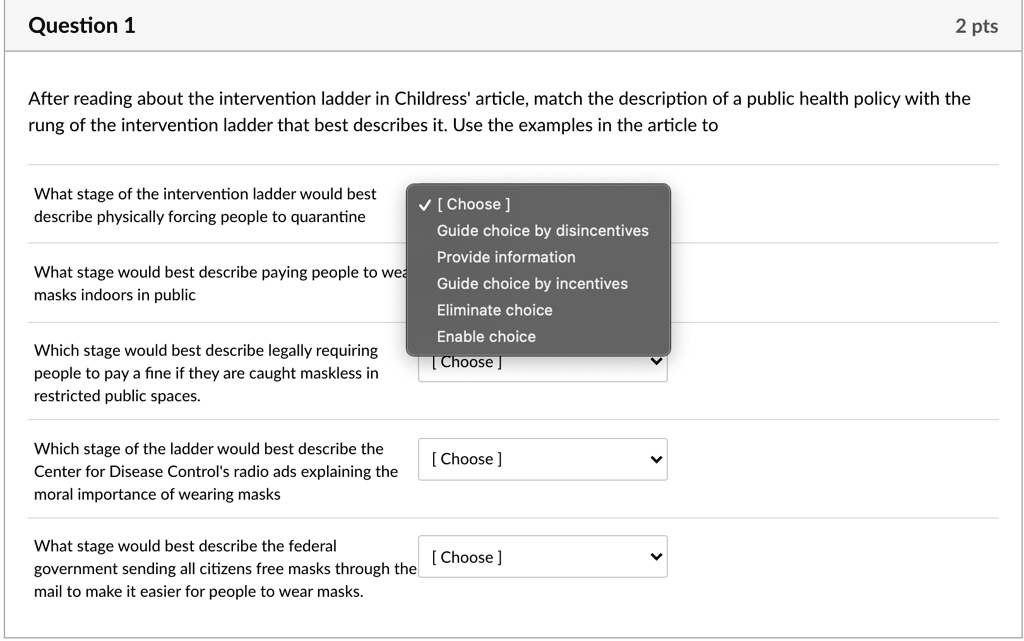Click the prompt about fines for being maskless
1024x641 pixels.
click(x=206, y=373)
